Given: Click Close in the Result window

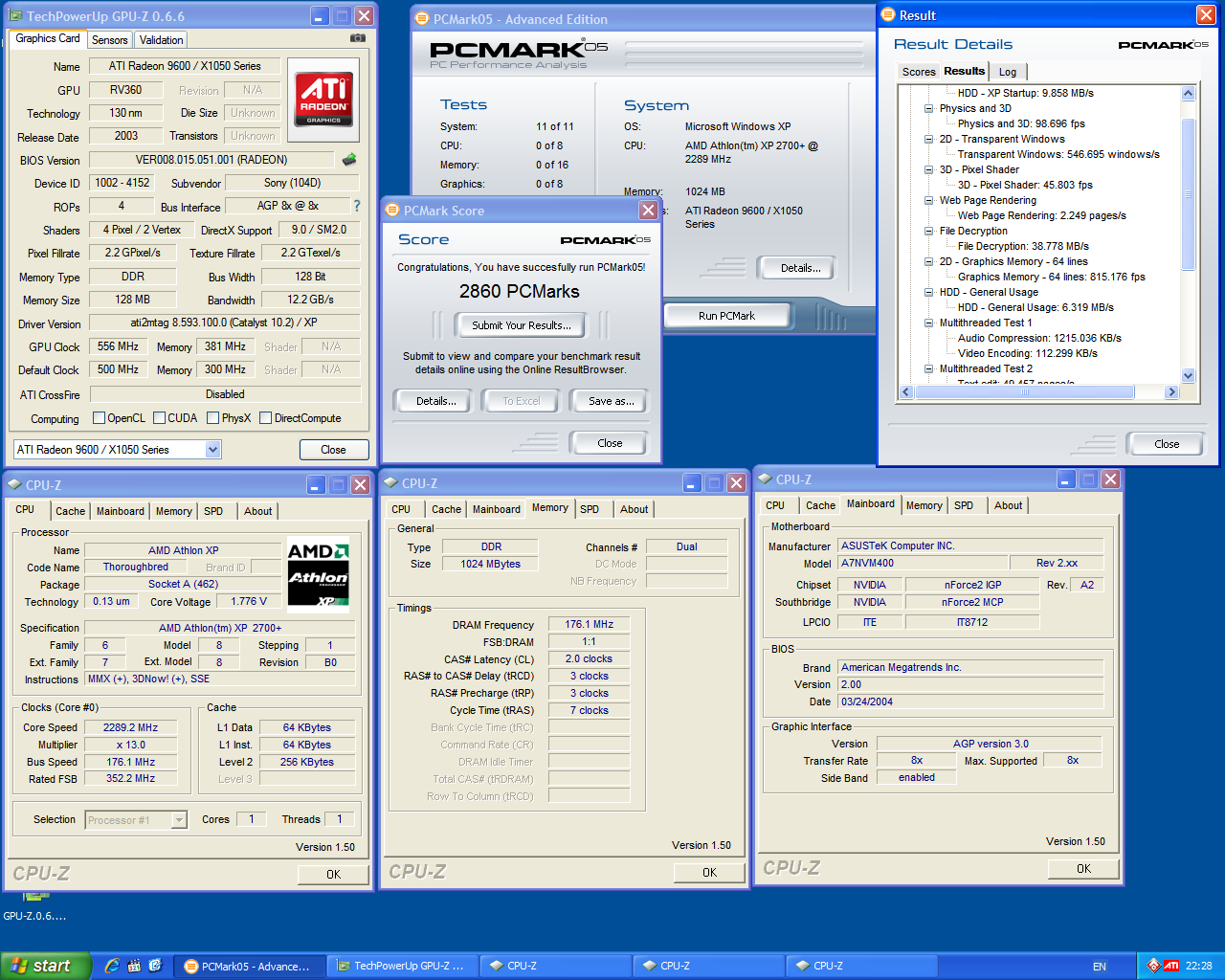Looking at the screenshot, I should (1167, 444).
